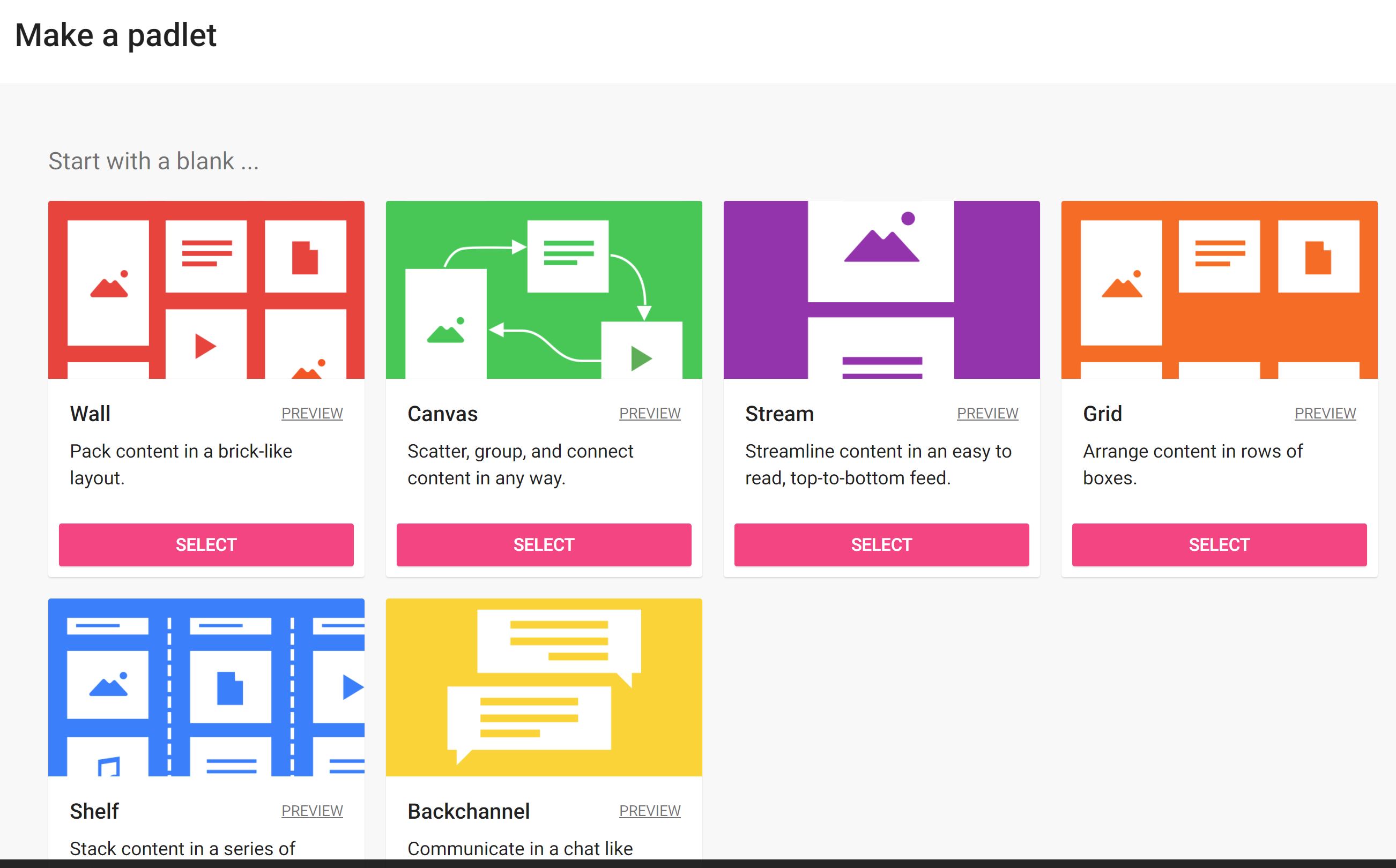Preview the Backchannel layout
Screen dimensions: 1396x868
coord(649,811)
